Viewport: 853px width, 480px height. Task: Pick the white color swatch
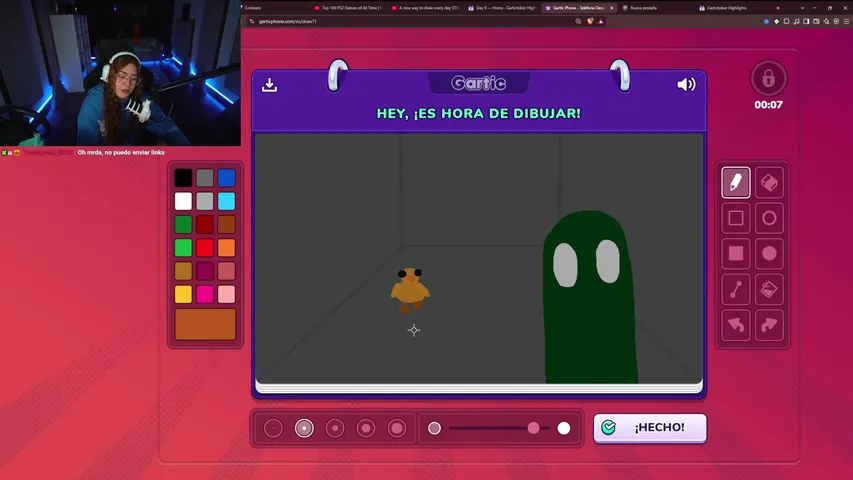[183, 201]
